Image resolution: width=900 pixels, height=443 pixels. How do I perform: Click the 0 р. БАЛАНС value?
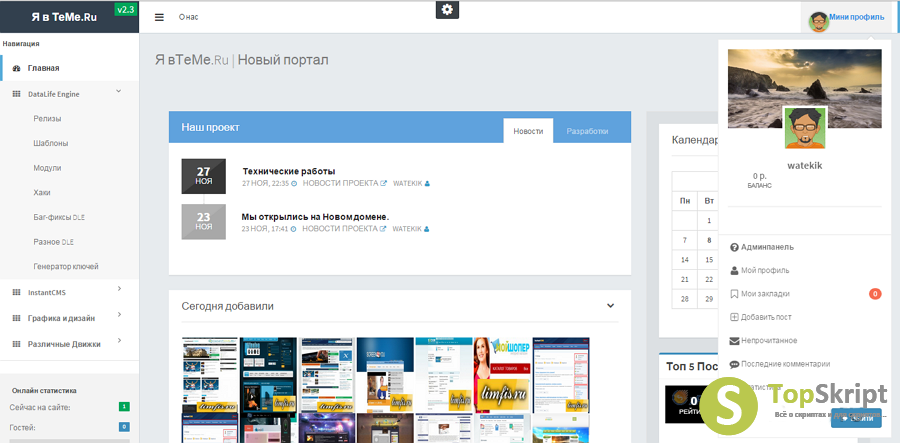pyautogui.click(x=759, y=181)
